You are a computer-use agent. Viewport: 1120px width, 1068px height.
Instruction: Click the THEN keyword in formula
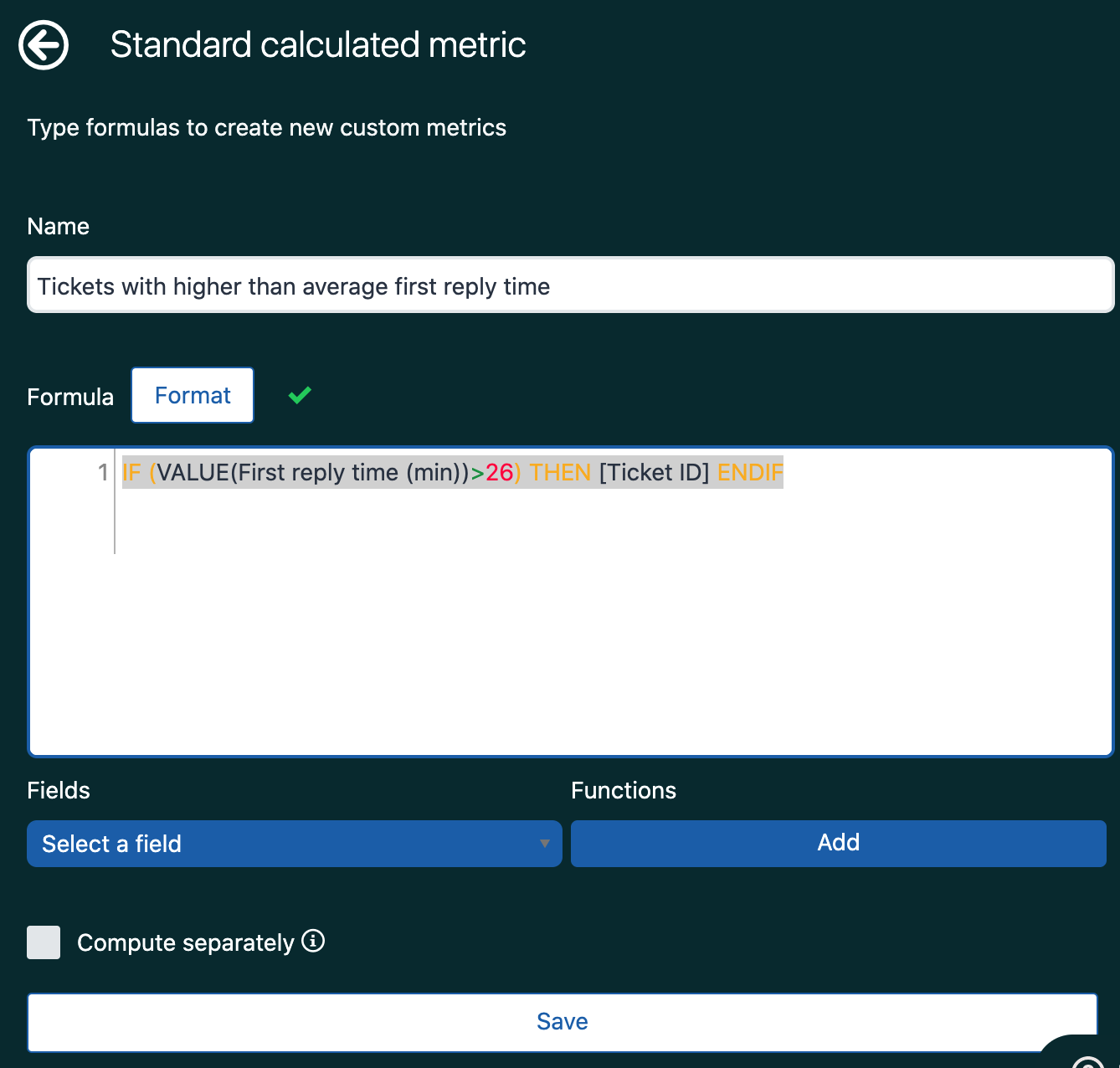tap(560, 473)
